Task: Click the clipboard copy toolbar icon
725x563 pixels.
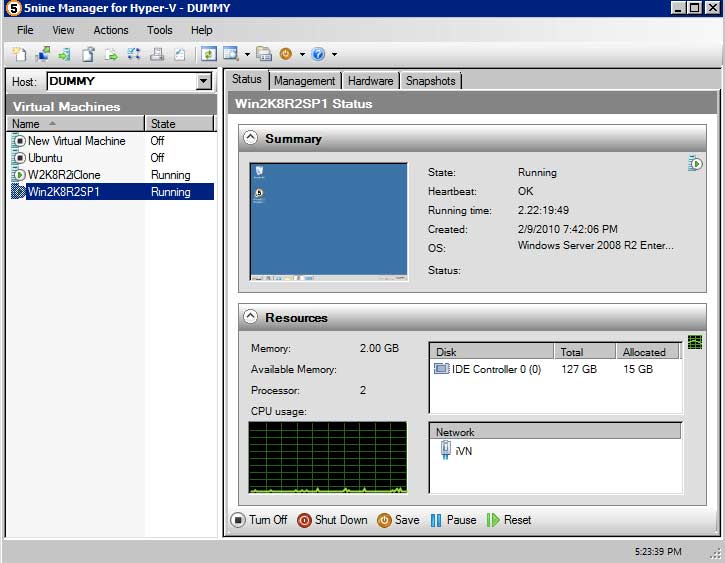Action: pos(88,54)
